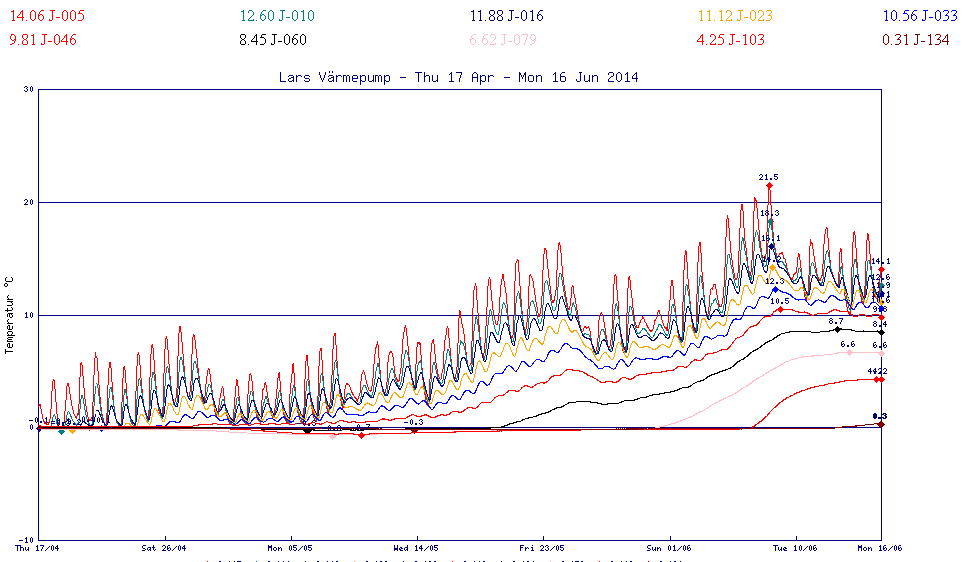Image resolution: width=965 pixels, height=562 pixels.
Task: Click the chart title Lars Värmepump
Action: point(459,77)
